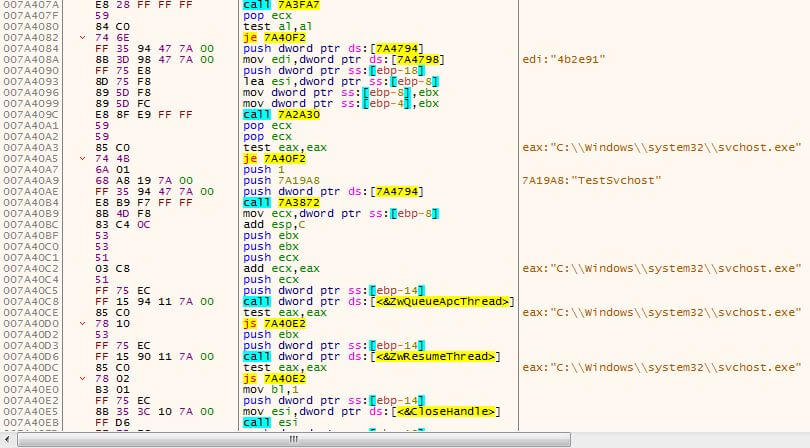Viewport: 810px width, 448px height.
Task: Click bytes 'E8 8F E9 FF FF'
Action: [x=144, y=115]
